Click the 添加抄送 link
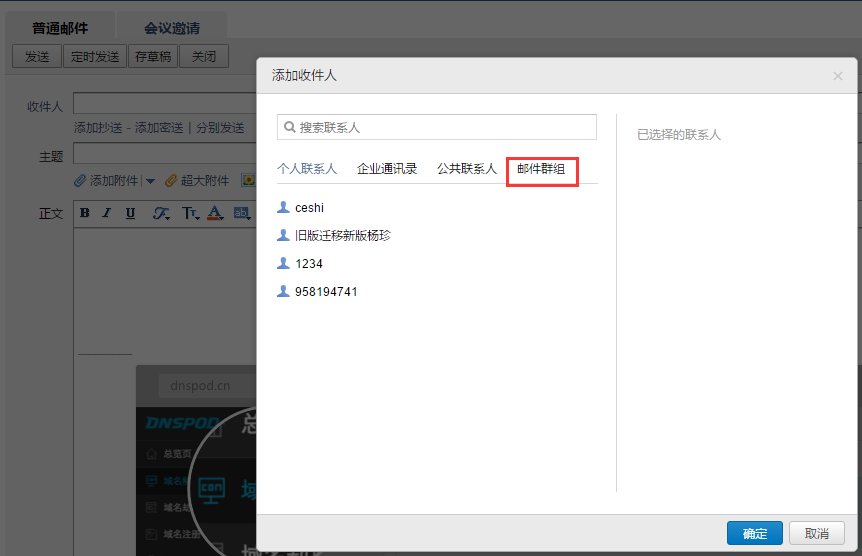Screen dimensions: 862x556 (x=98, y=128)
